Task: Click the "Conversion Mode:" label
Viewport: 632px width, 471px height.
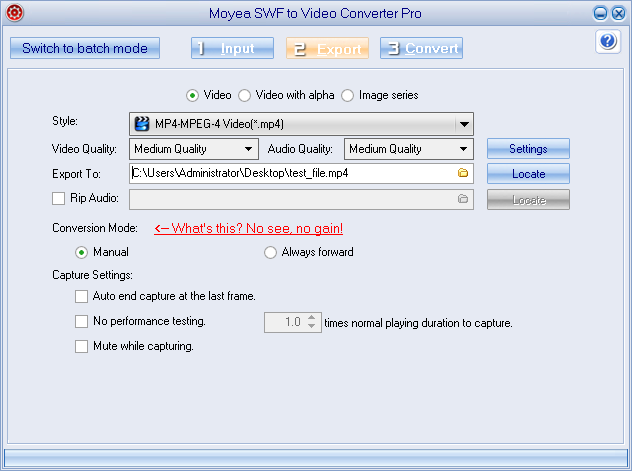Action: 95,228
